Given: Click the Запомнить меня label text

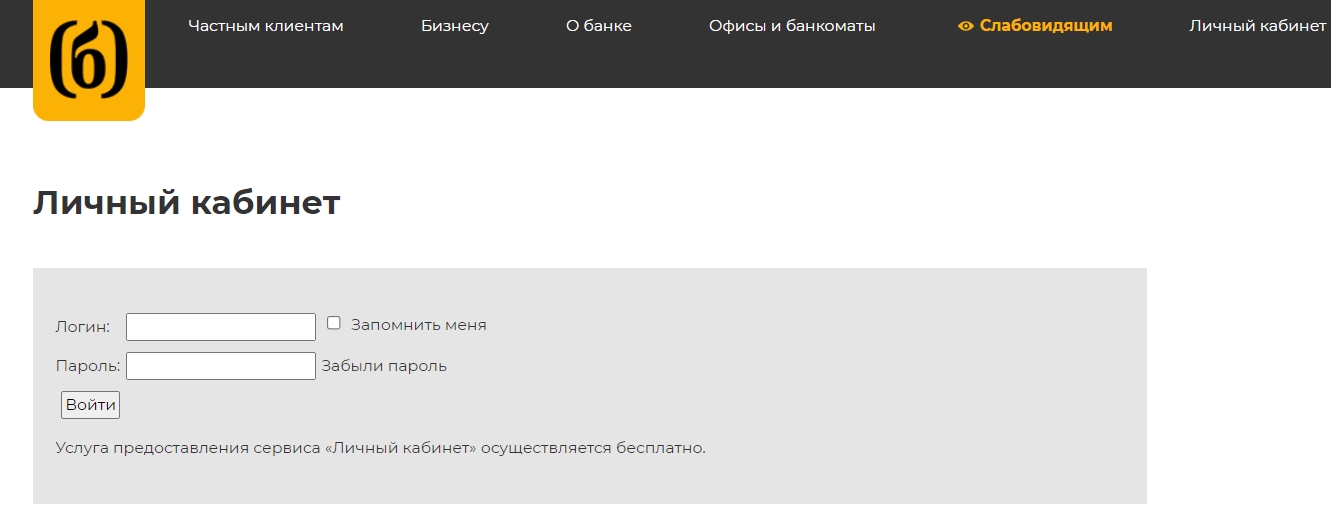Looking at the screenshot, I should click(x=418, y=325).
